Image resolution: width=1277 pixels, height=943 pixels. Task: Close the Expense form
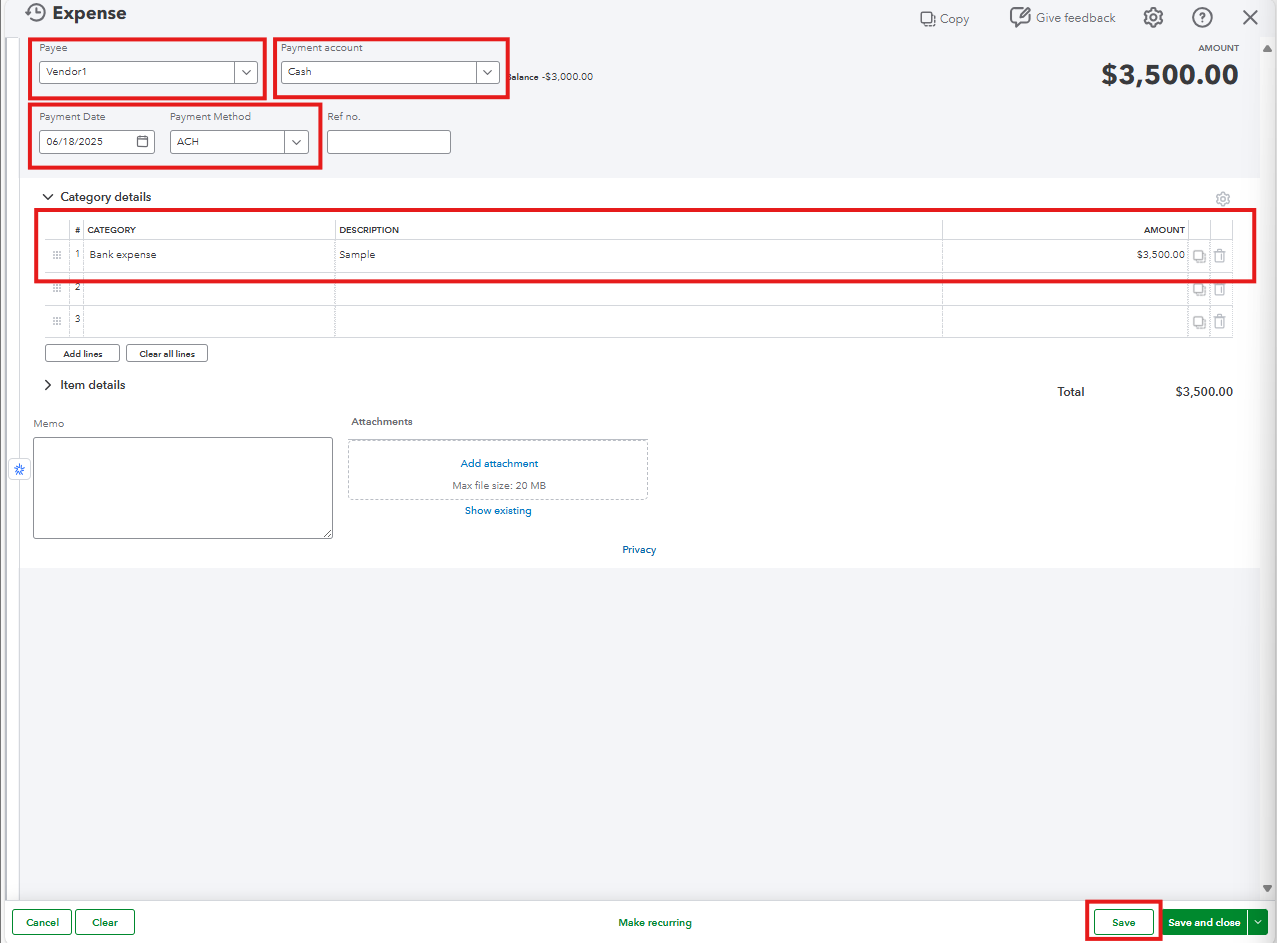coord(1250,17)
